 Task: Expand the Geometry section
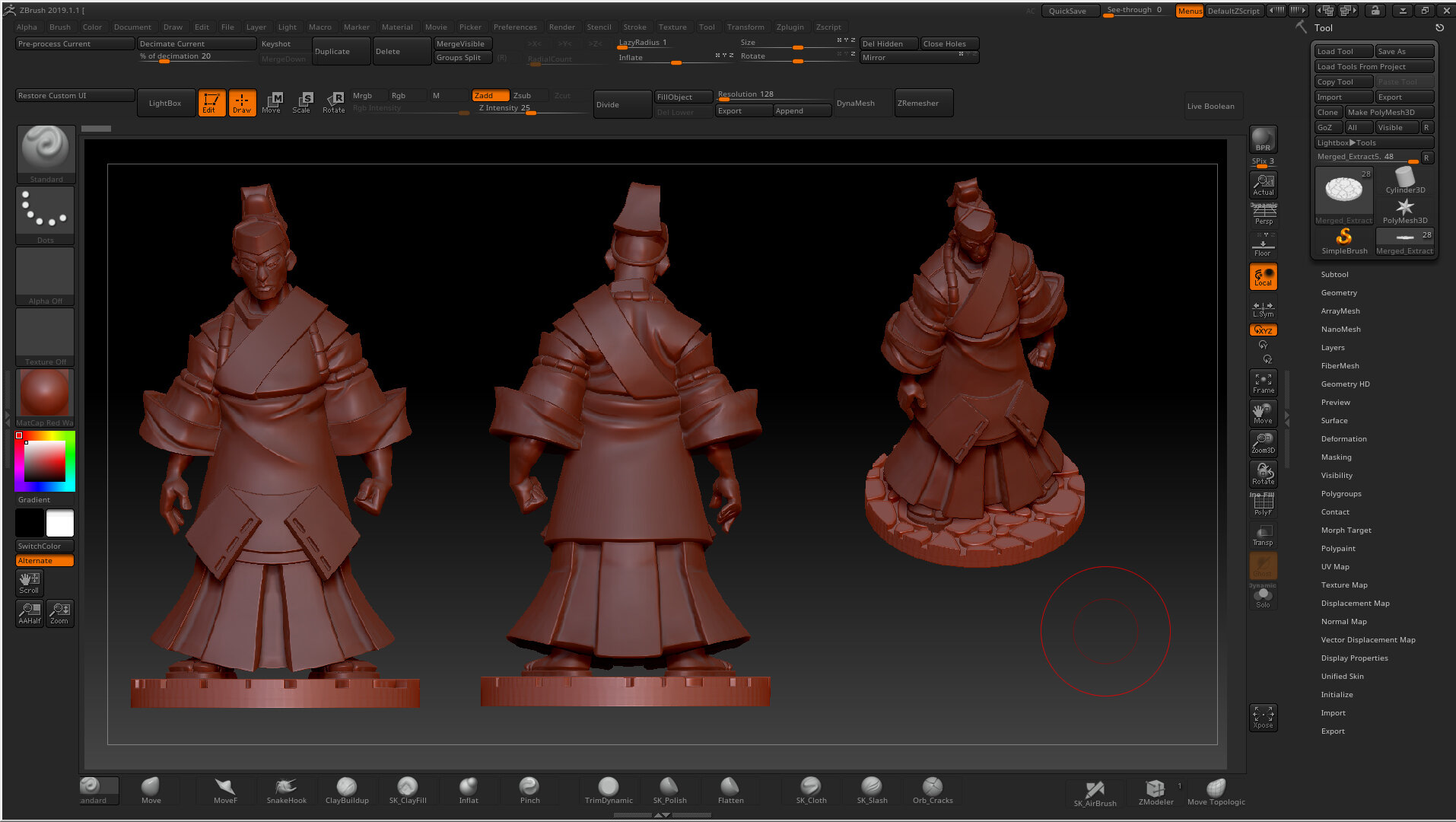(1339, 293)
